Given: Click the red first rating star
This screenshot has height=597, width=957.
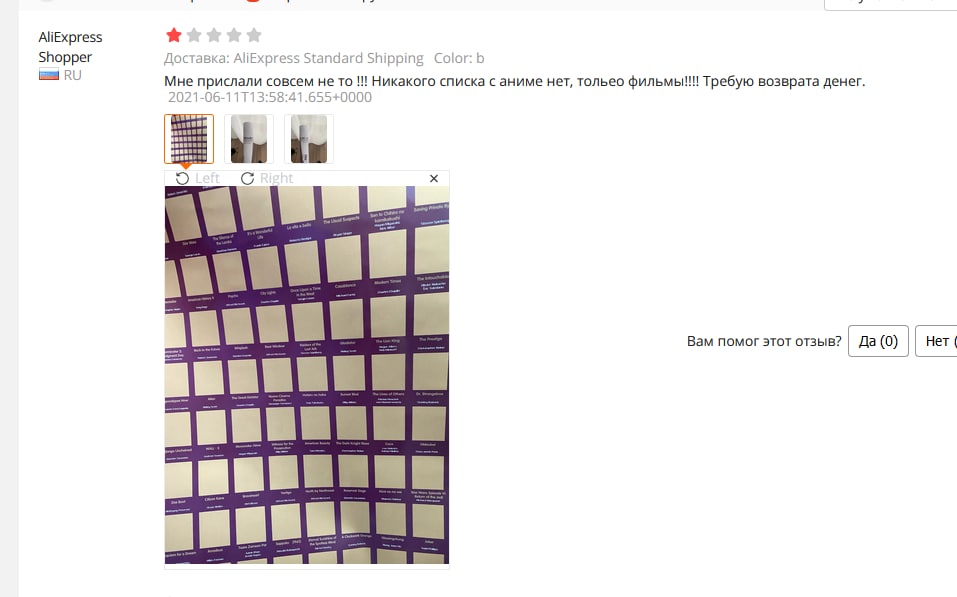Looking at the screenshot, I should pos(174,35).
